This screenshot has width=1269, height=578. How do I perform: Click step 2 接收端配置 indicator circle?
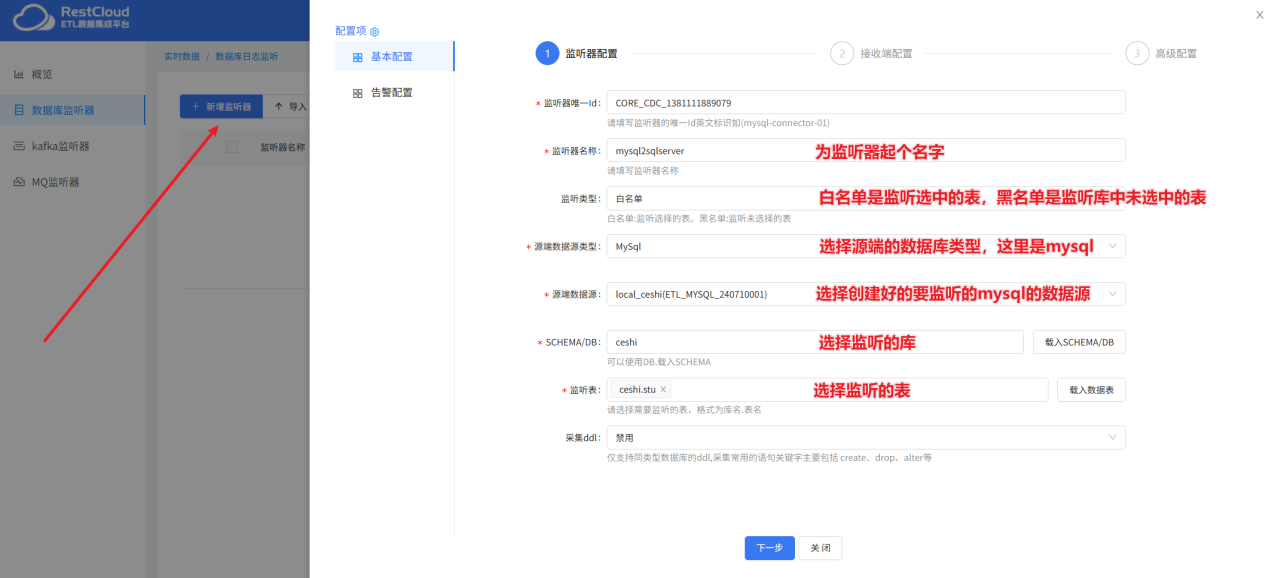click(x=842, y=53)
